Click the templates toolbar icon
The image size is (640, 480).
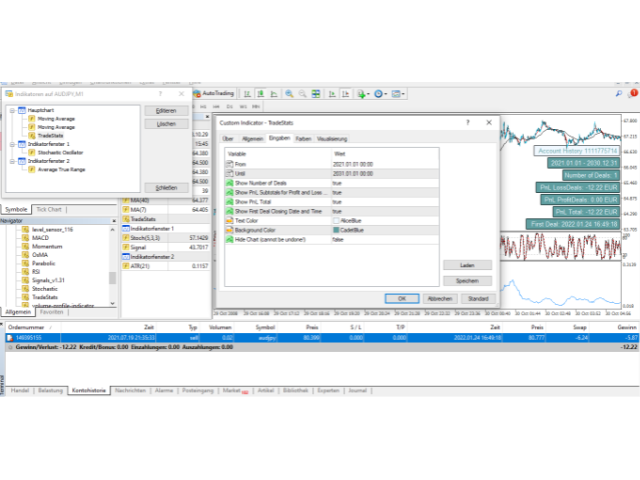click(x=396, y=94)
